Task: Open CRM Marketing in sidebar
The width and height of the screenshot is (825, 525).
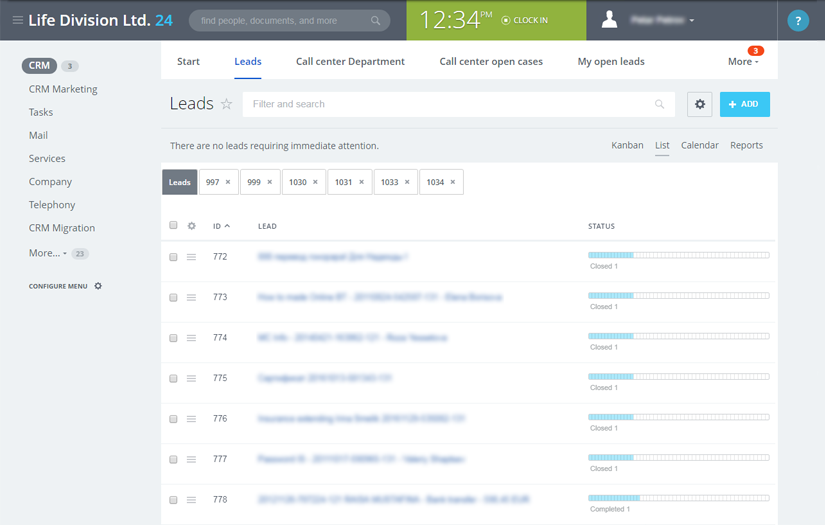Action: click(63, 89)
